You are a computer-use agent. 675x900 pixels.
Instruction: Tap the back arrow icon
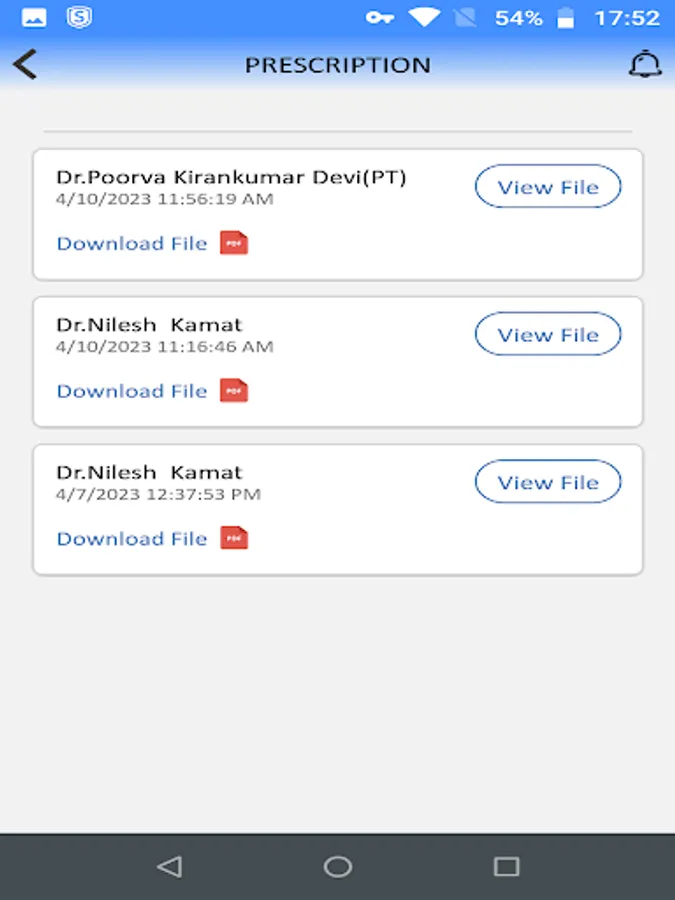pyautogui.click(x=25, y=65)
